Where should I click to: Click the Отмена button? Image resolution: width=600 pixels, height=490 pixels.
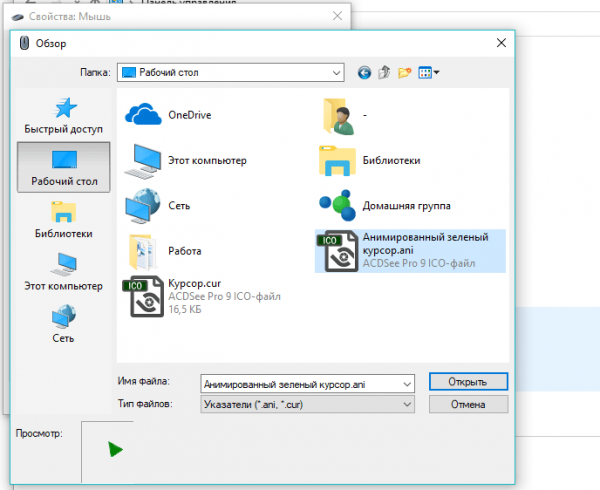(x=468, y=404)
